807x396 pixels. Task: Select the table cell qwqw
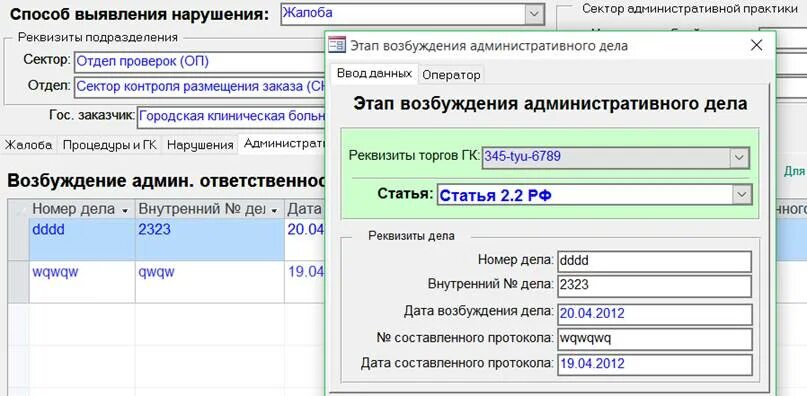point(209,282)
